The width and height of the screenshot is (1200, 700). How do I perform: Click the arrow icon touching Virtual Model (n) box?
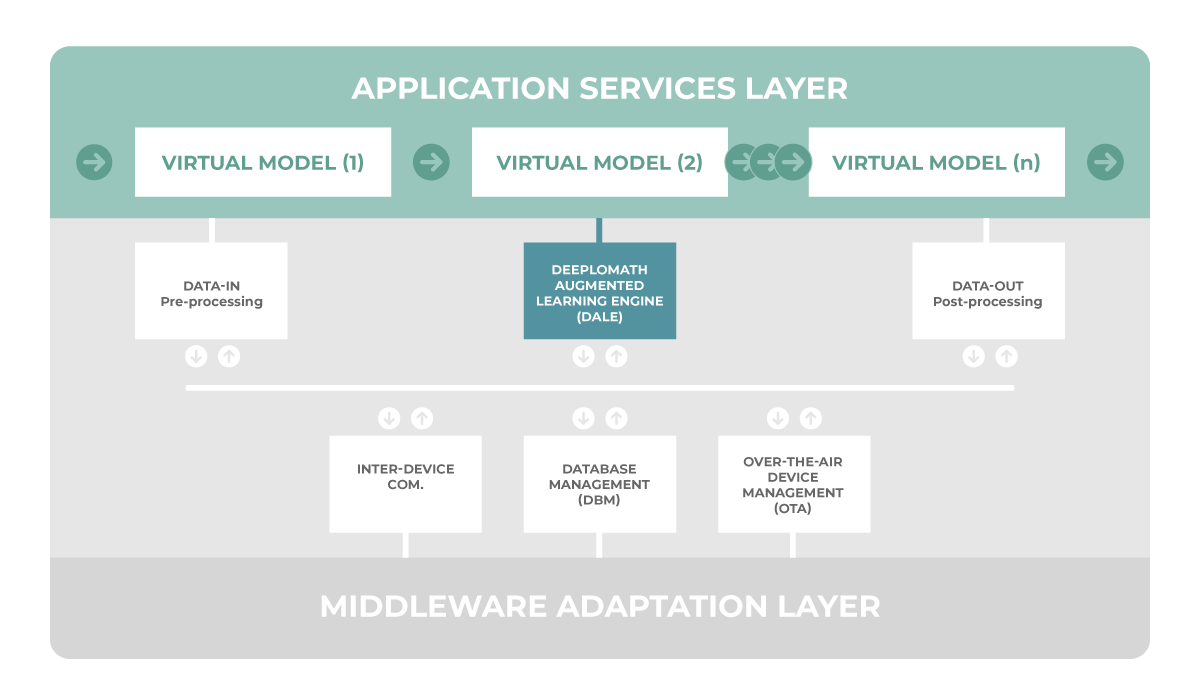(793, 162)
